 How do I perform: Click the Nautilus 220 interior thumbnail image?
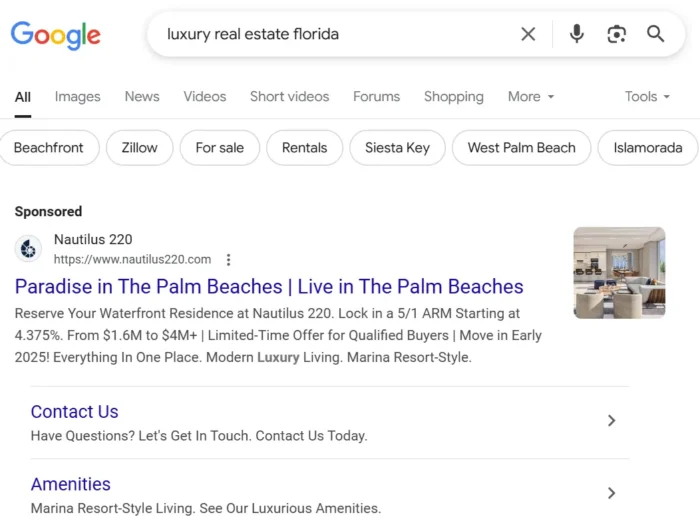point(619,273)
